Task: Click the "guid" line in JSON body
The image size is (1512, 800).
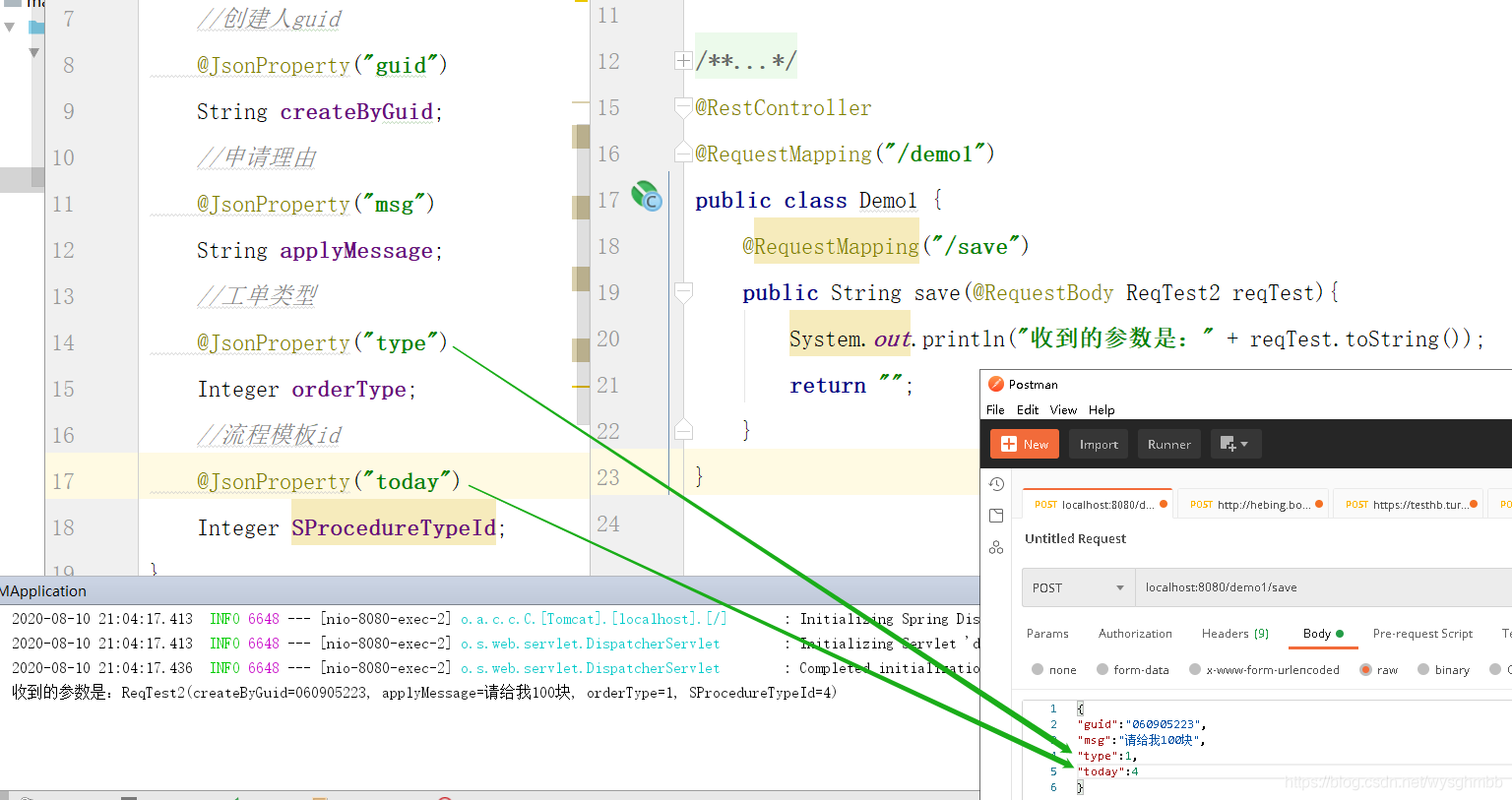Action: [1142, 724]
